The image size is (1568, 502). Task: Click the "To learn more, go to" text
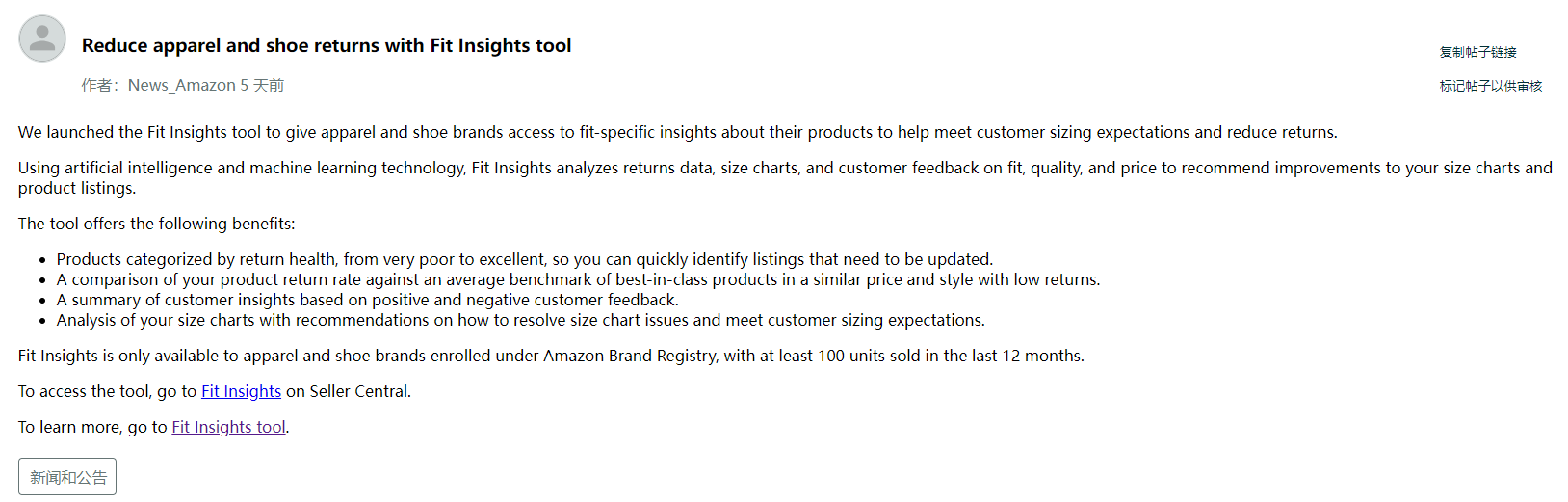point(92,427)
